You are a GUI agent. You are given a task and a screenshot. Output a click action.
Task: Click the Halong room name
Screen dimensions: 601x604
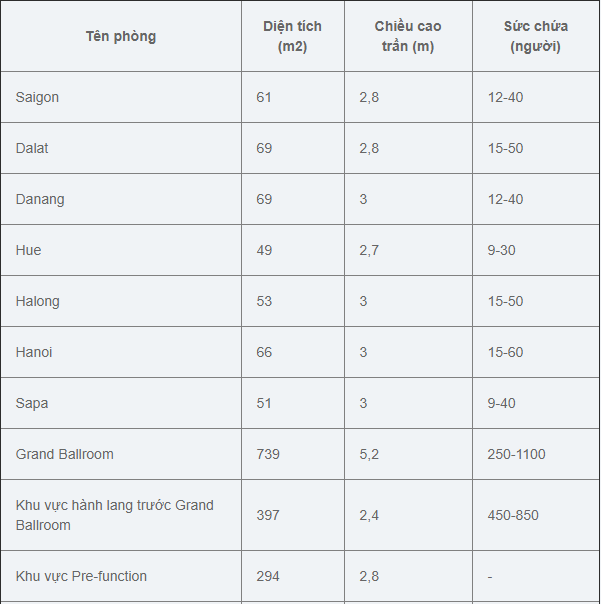[x=38, y=301]
